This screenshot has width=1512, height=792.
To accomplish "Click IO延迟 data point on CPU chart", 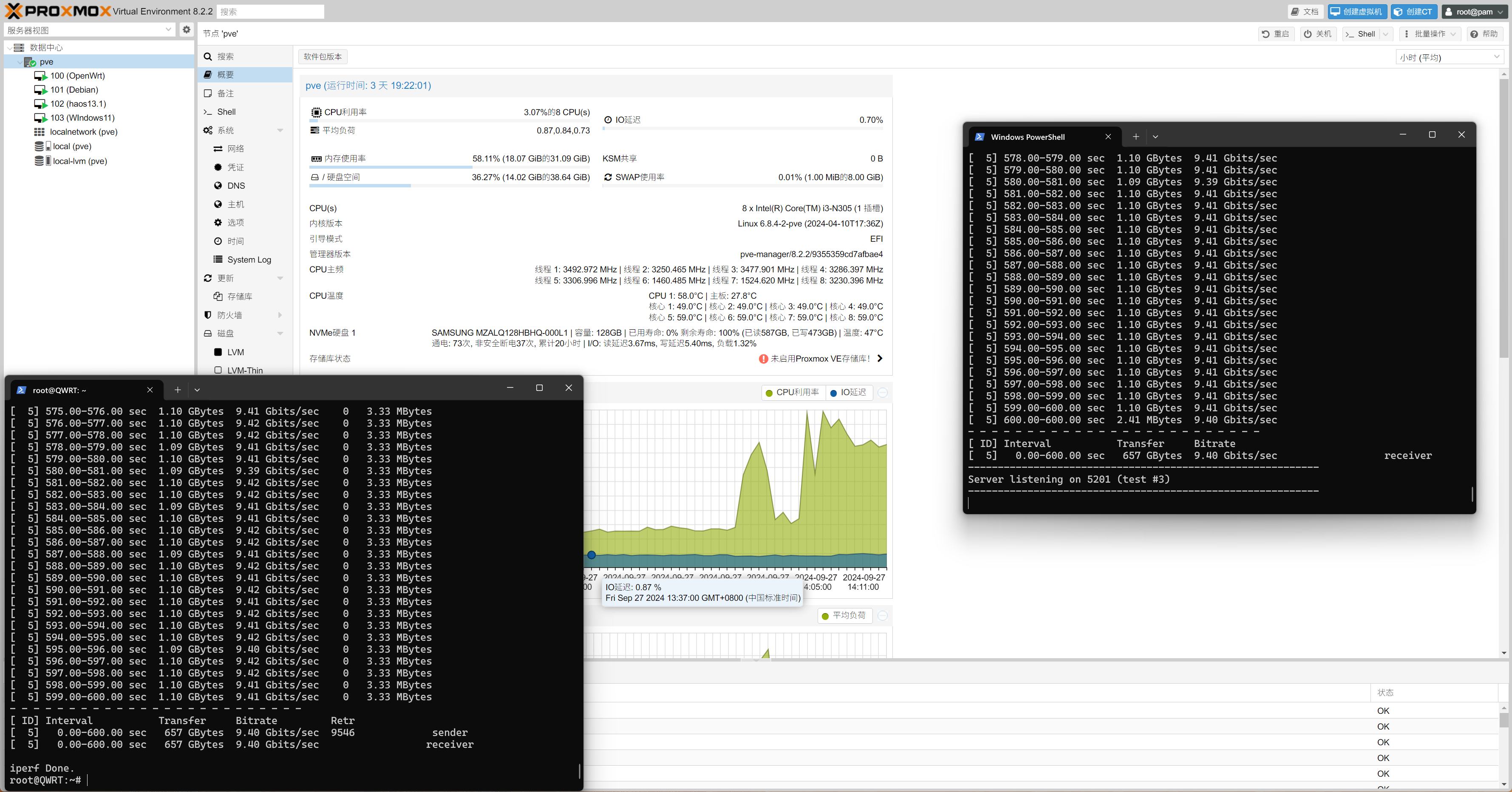I will click(592, 555).
